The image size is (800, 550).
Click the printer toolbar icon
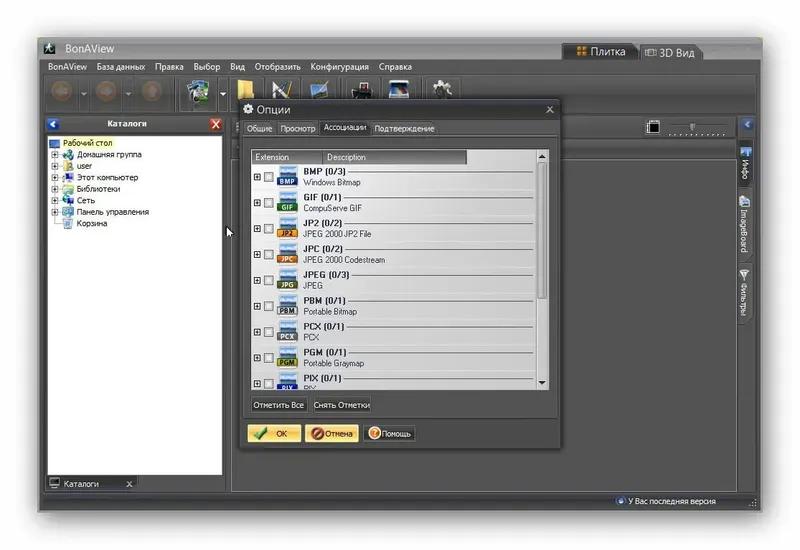click(362, 90)
